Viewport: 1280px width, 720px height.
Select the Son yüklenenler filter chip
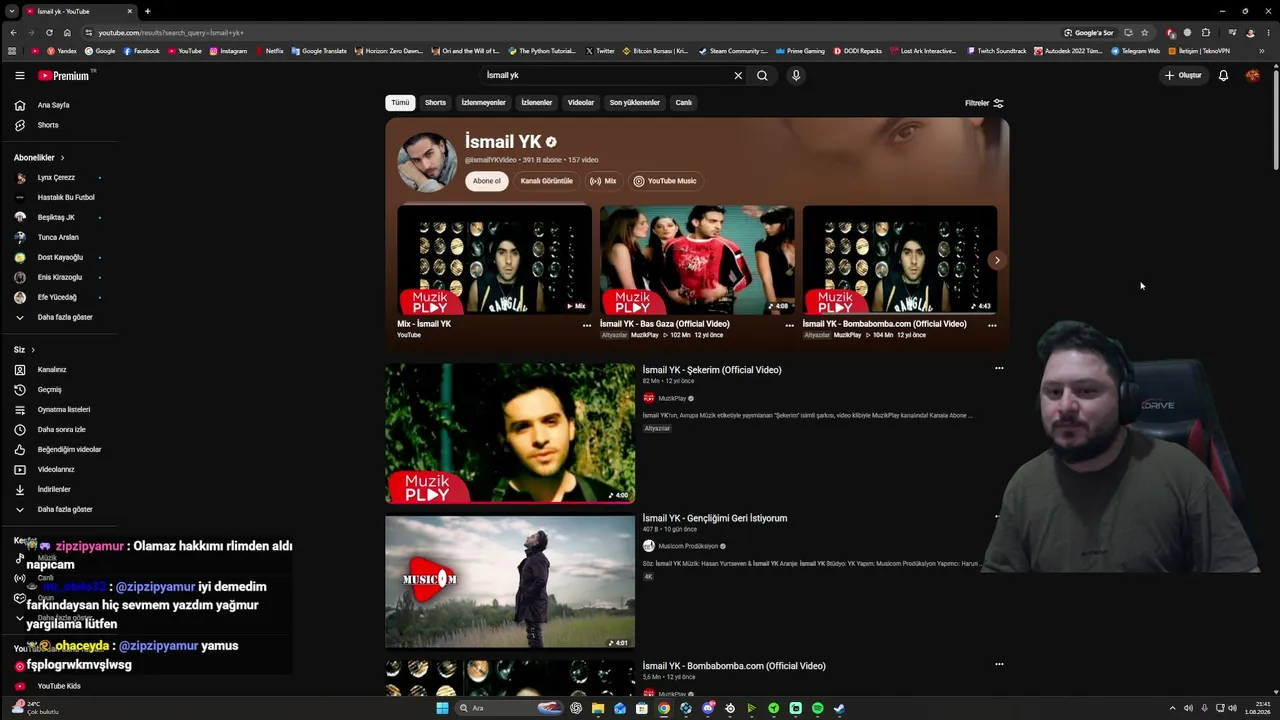click(635, 102)
